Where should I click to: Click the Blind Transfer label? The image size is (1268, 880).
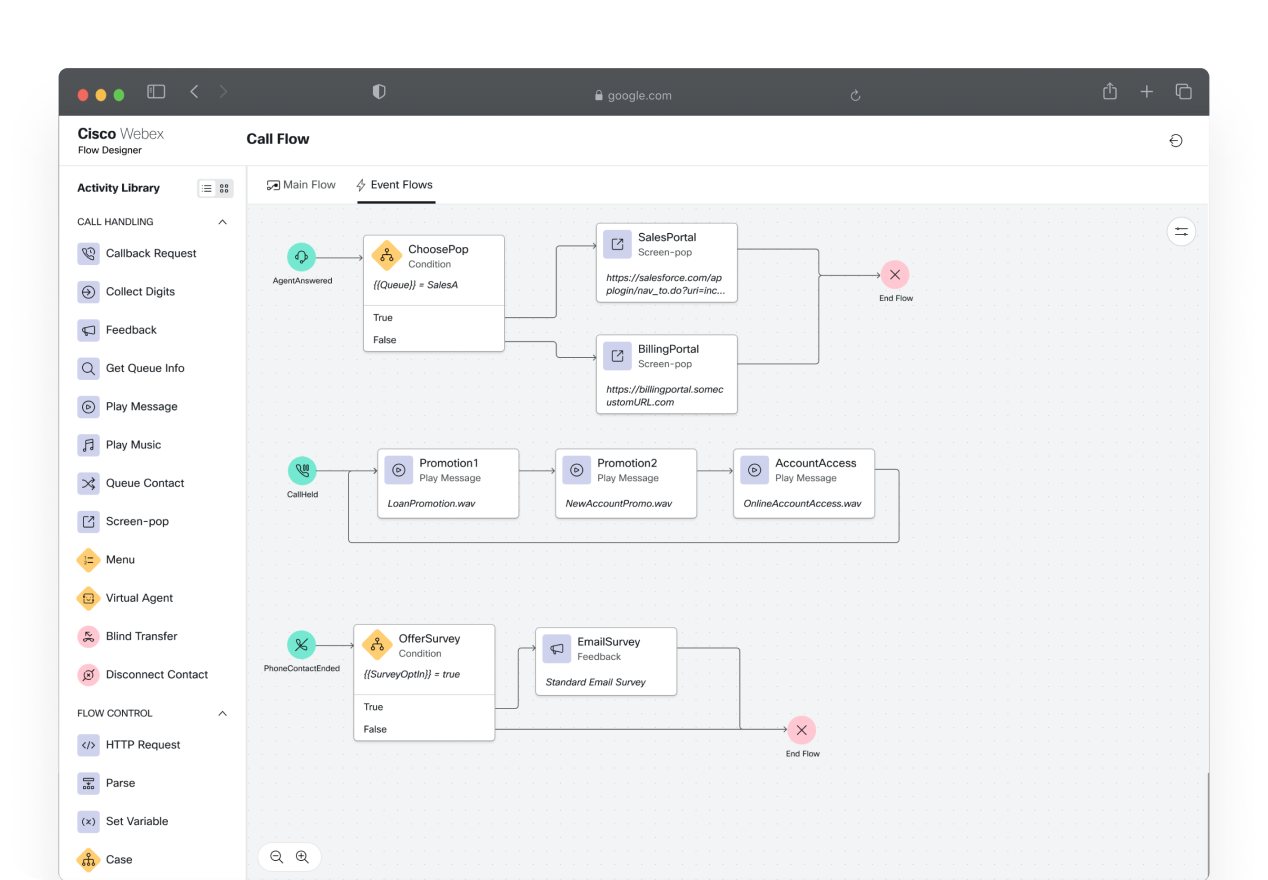[x=142, y=636]
